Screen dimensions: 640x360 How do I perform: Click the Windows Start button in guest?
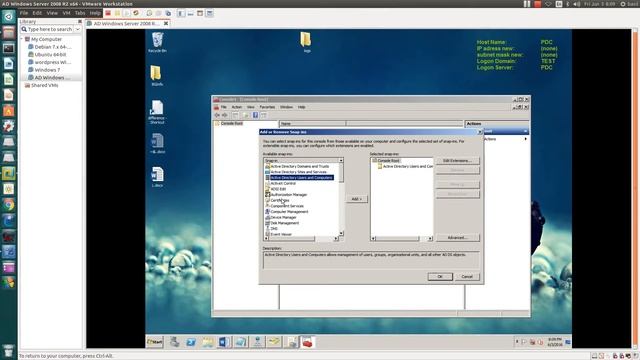point(155,342)
